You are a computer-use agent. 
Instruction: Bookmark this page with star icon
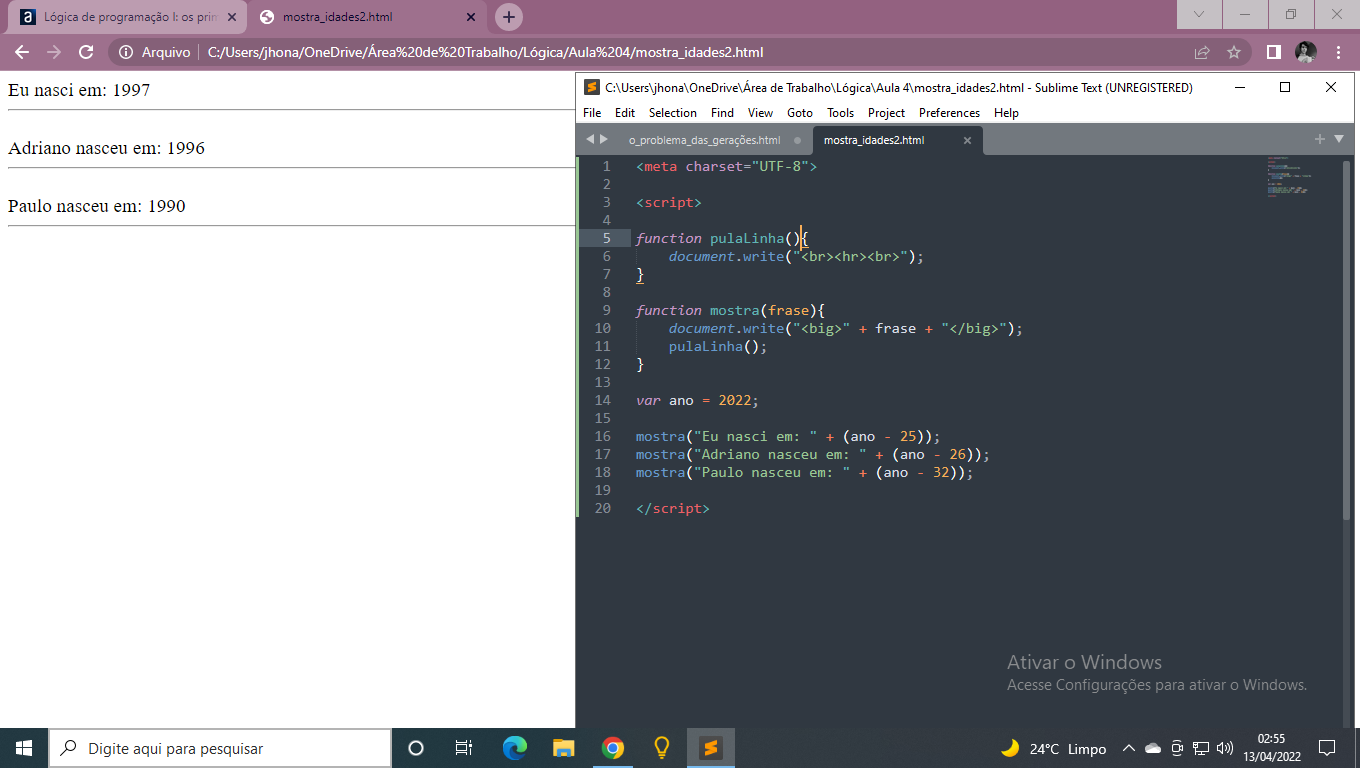(1234, 52)
